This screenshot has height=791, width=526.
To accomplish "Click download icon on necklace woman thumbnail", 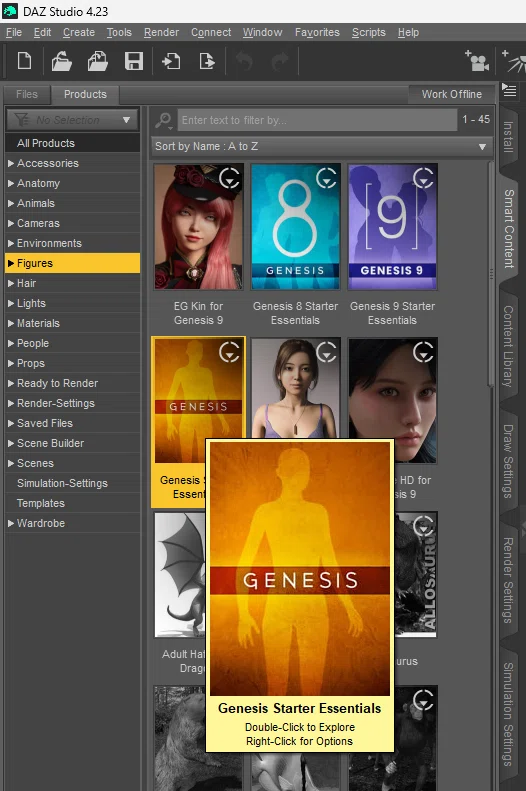I will 326,352.
